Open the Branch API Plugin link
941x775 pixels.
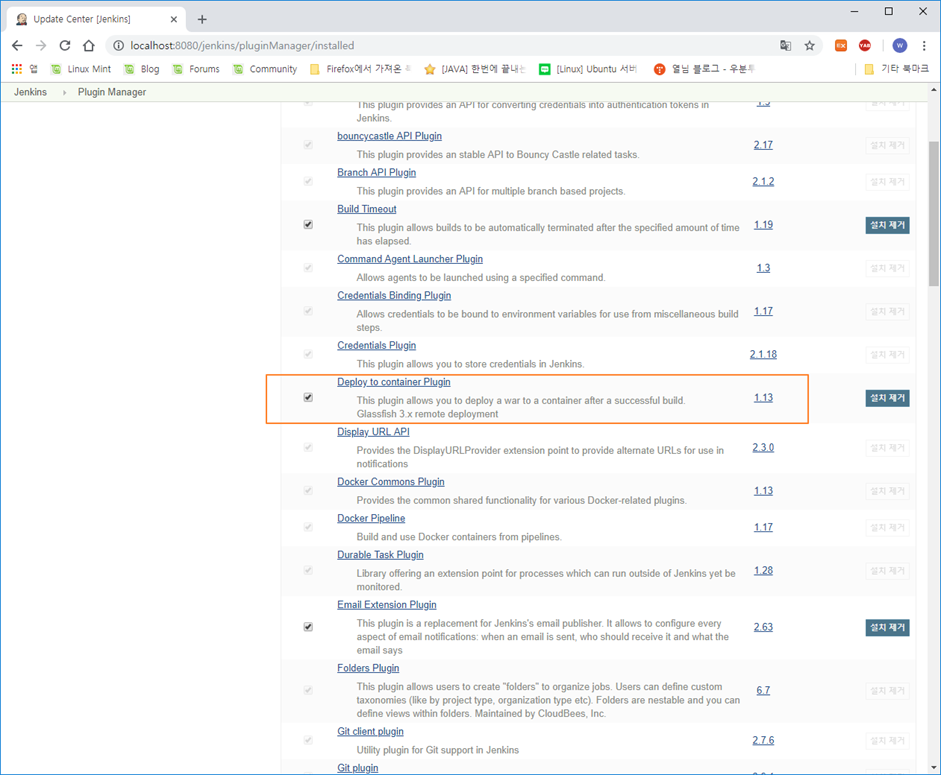[x=376, y=173]
